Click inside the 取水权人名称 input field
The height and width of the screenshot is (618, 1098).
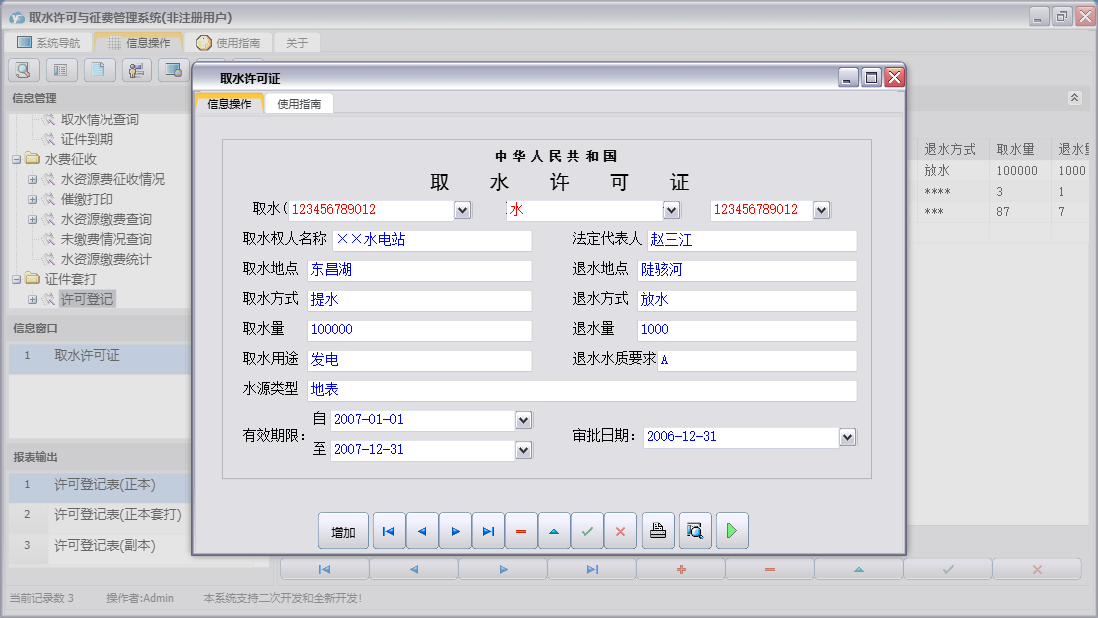coord(420,240)
